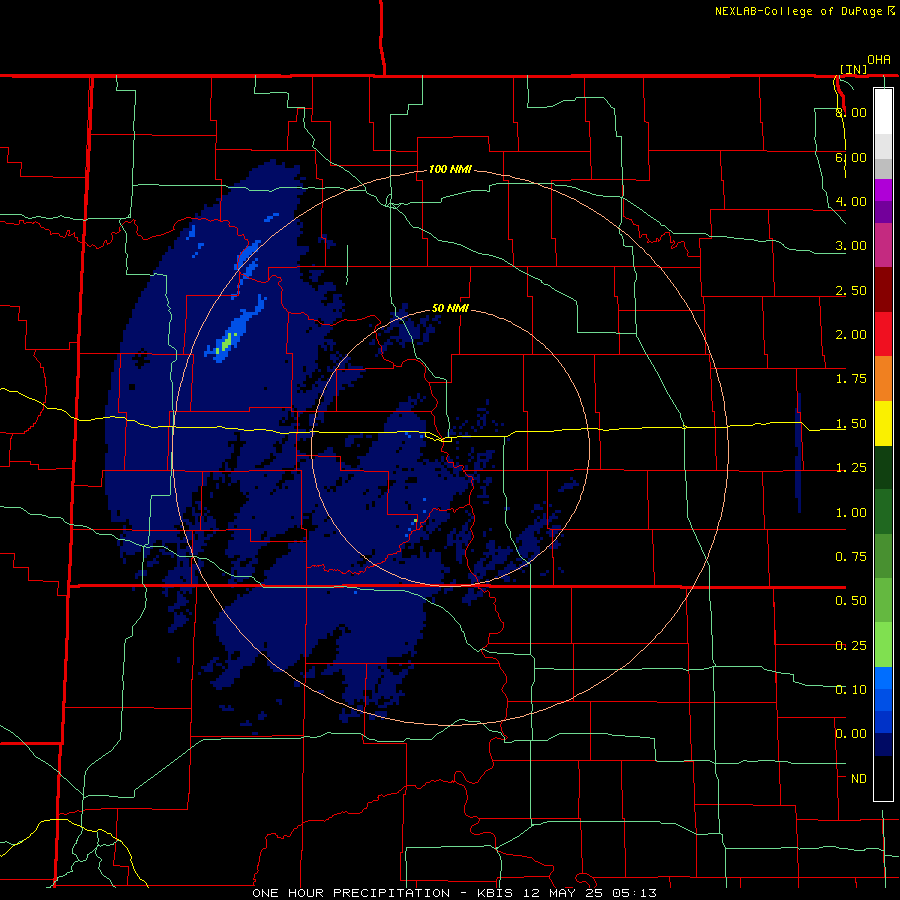Select the 50 NMI range ring label
The height and width of the screenshot is (900, 900).
click(x=450, y=308)
